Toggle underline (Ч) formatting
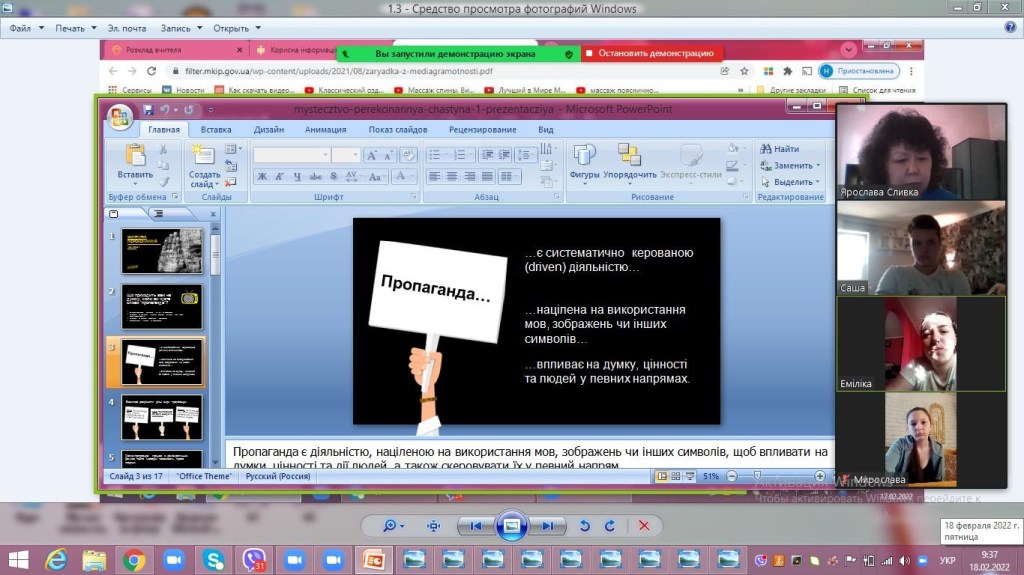1024x575 pixels. [297, 177]
